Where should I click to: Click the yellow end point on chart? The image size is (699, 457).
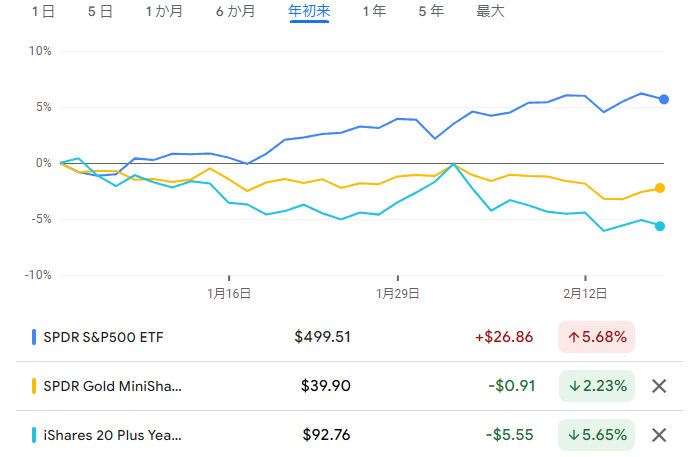660,188
